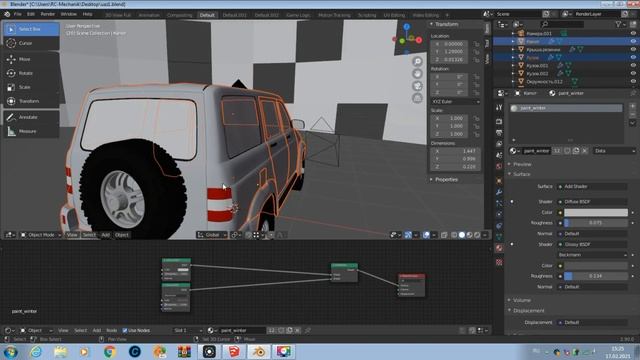The height and width of the screenshot is (360, 640).
Task: Toggle the Use Nodes checkbox
Action: [125, 330]
